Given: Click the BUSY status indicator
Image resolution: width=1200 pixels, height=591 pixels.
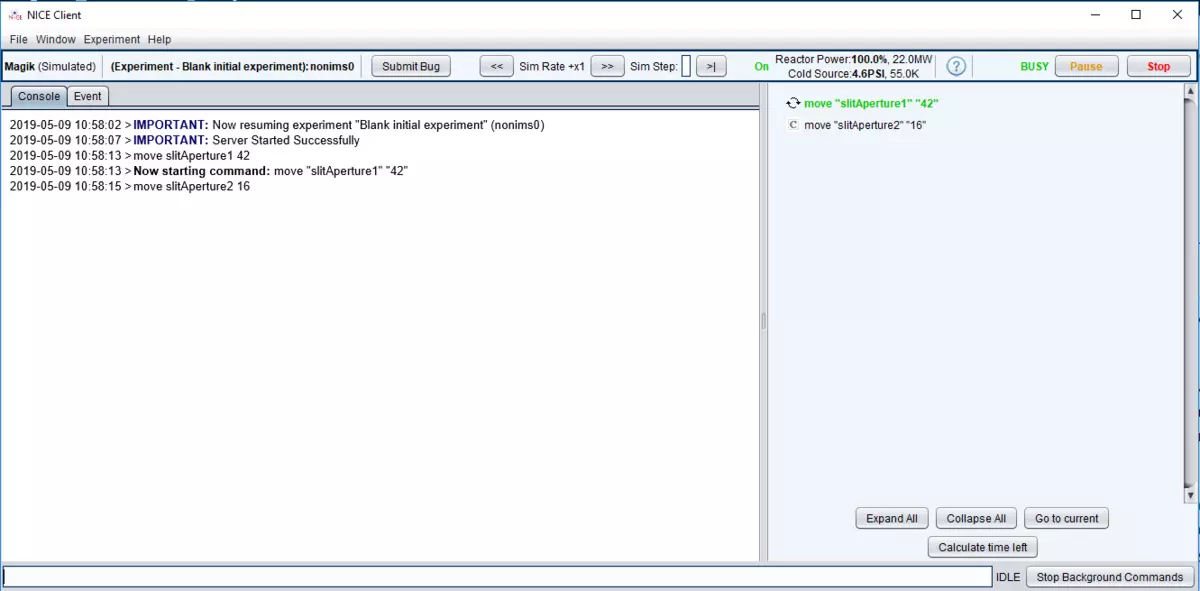Looking at the screenshot, I should click(1034, 67).
